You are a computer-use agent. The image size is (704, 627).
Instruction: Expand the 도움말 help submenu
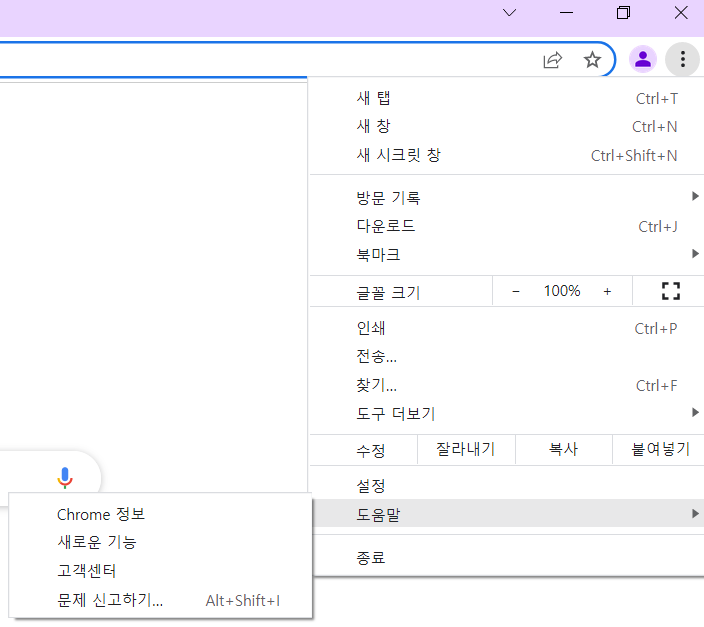(507, 514)
